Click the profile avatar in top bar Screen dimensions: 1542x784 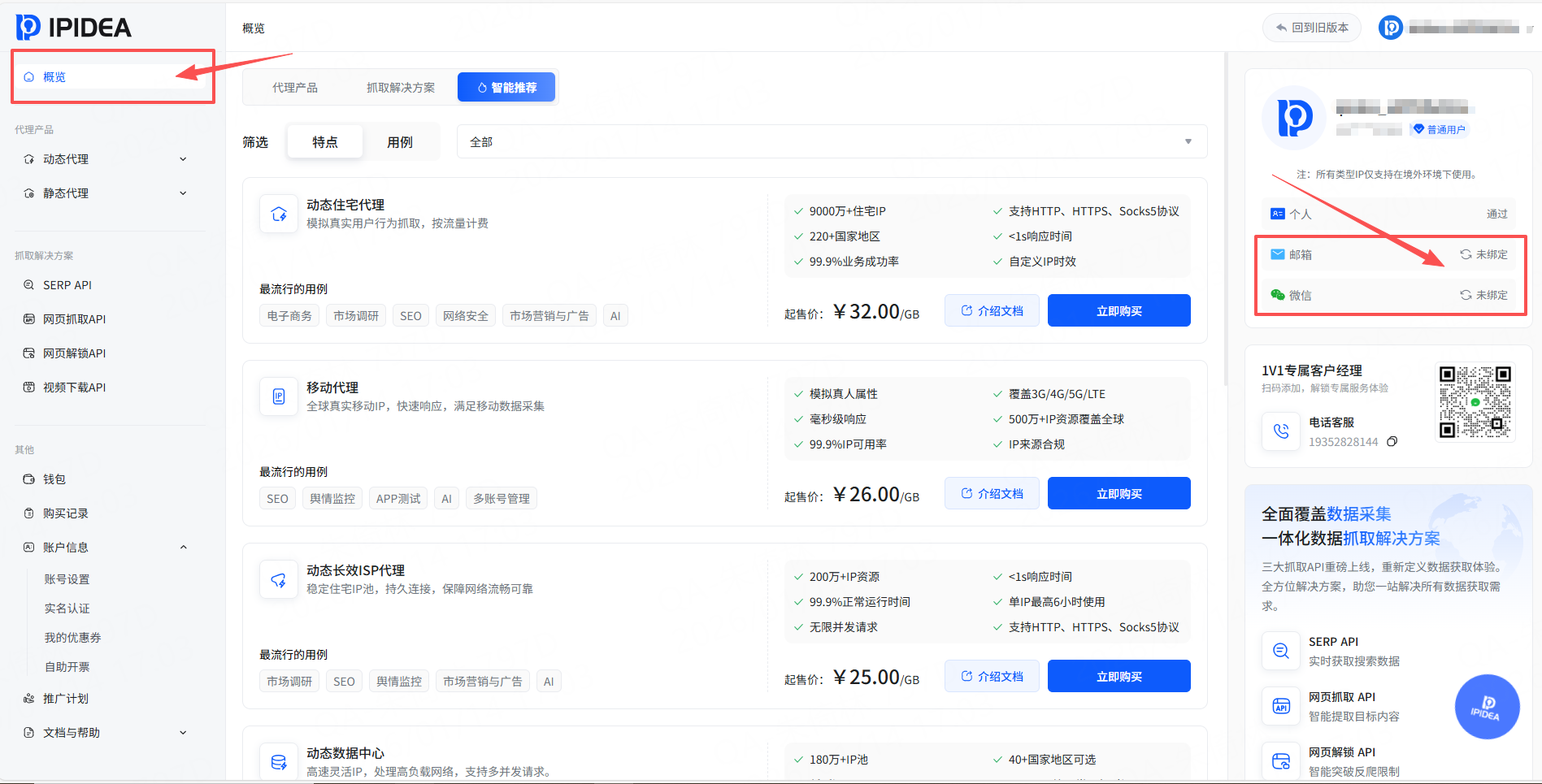(x=1390, y=28)
